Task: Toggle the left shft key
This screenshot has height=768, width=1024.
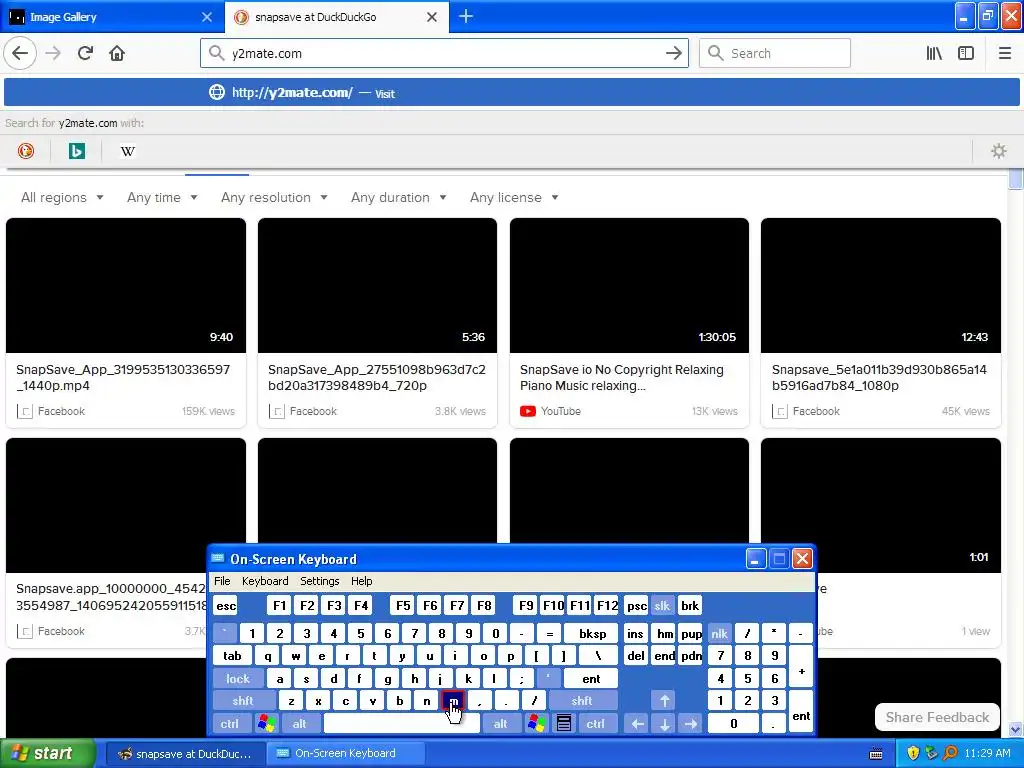Action: pos(243,700)
